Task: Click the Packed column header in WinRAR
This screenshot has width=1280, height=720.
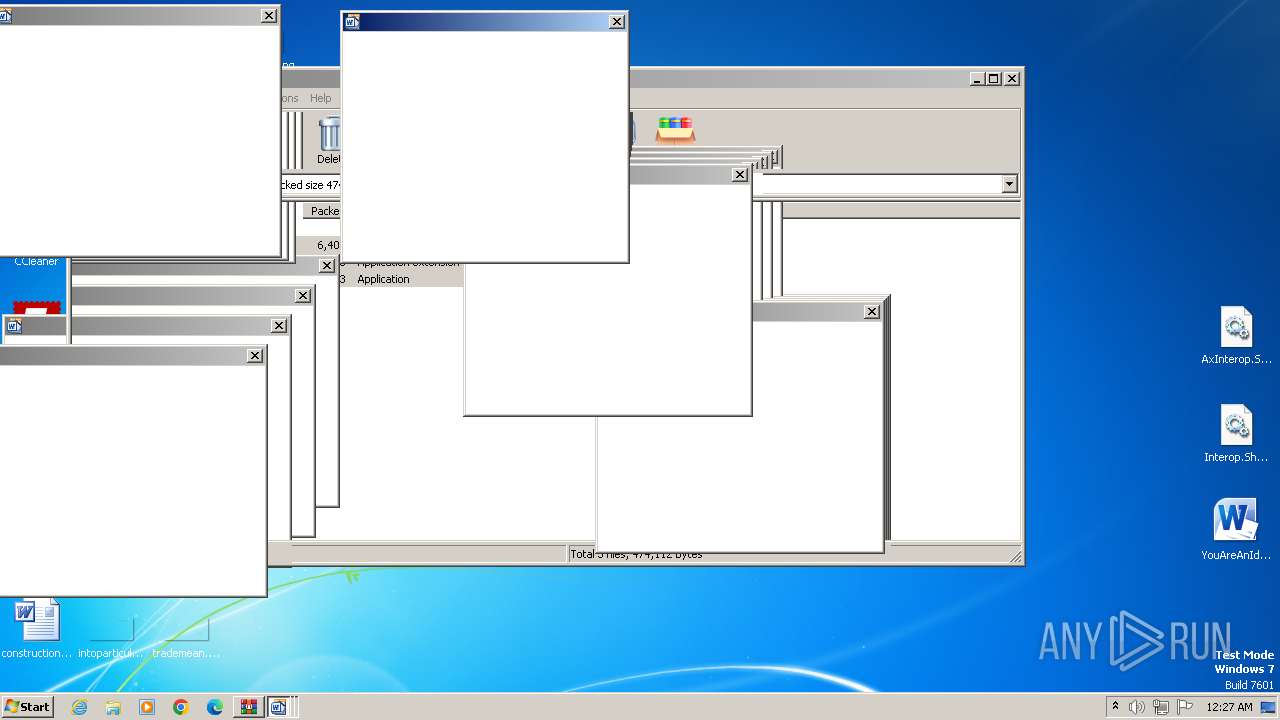Action: (324, 211)
